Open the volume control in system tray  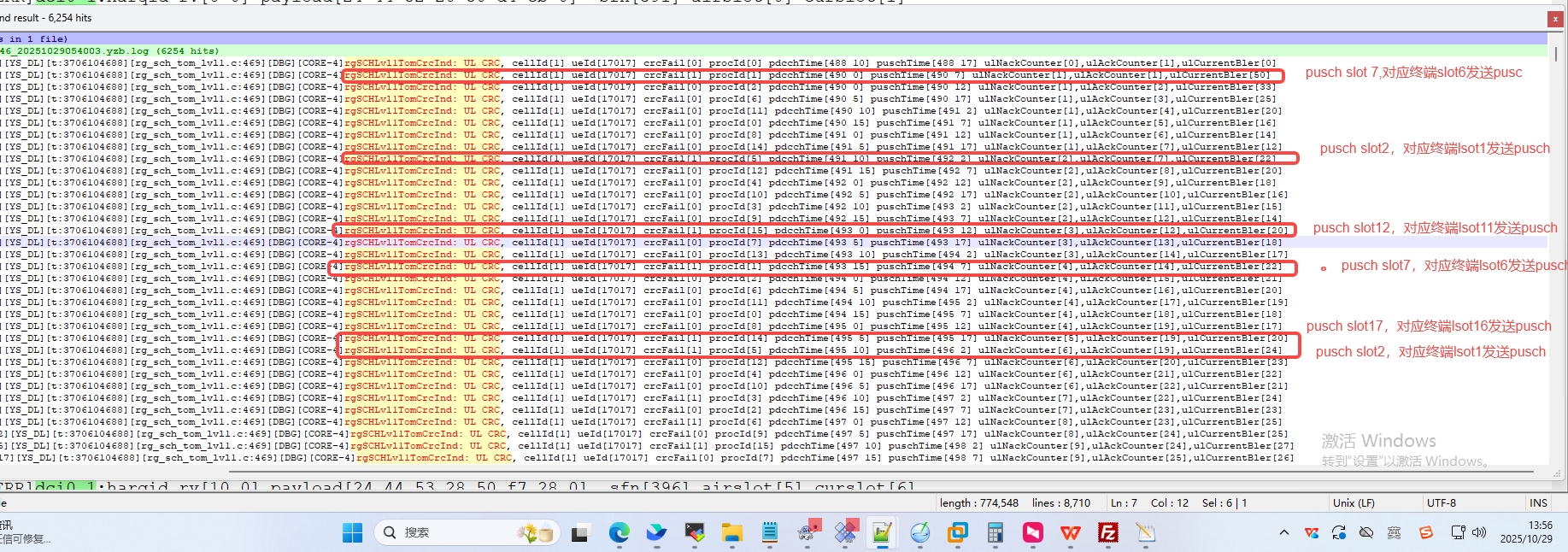click(1479, 533)
